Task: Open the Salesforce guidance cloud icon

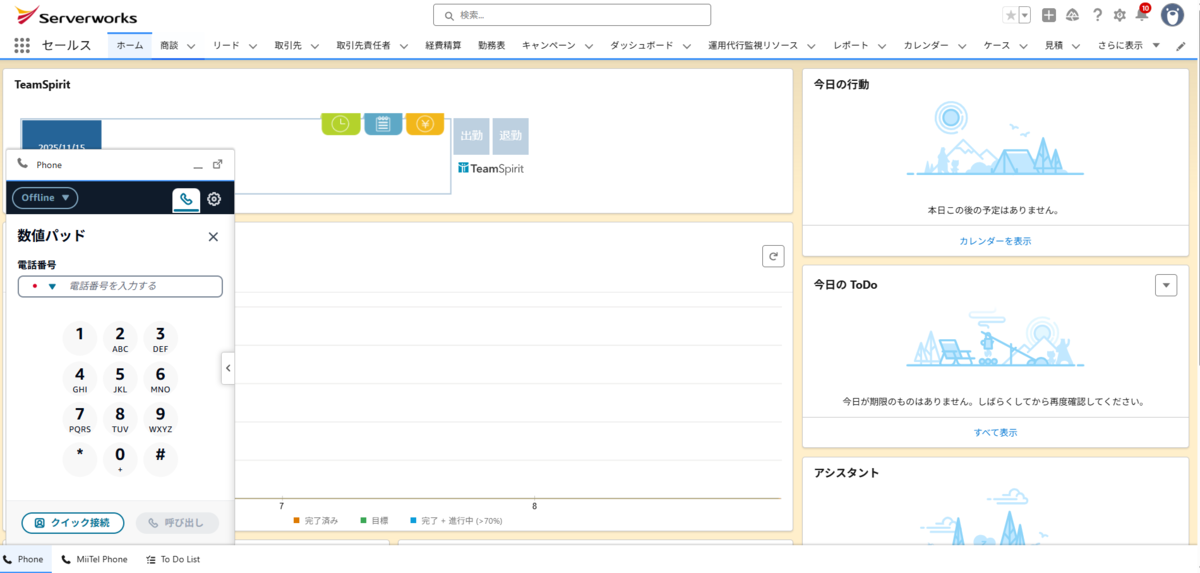Action: [x=1073, y=15]
